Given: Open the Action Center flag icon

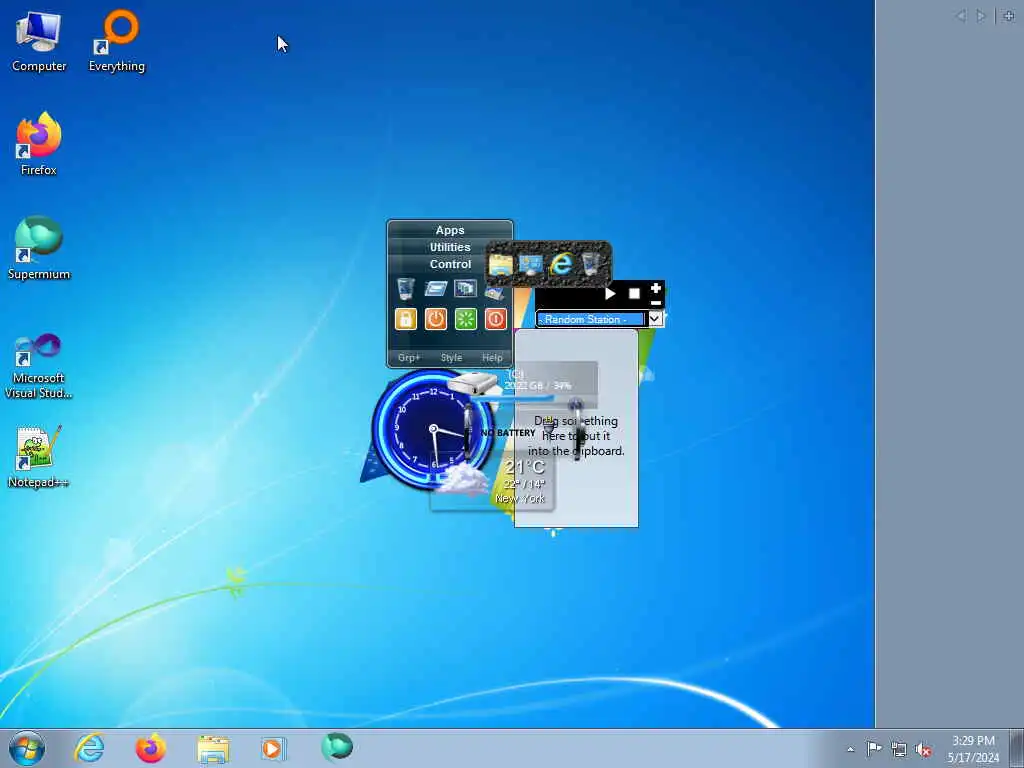Looking at the screenshot, I should click(x=874, y=748).
